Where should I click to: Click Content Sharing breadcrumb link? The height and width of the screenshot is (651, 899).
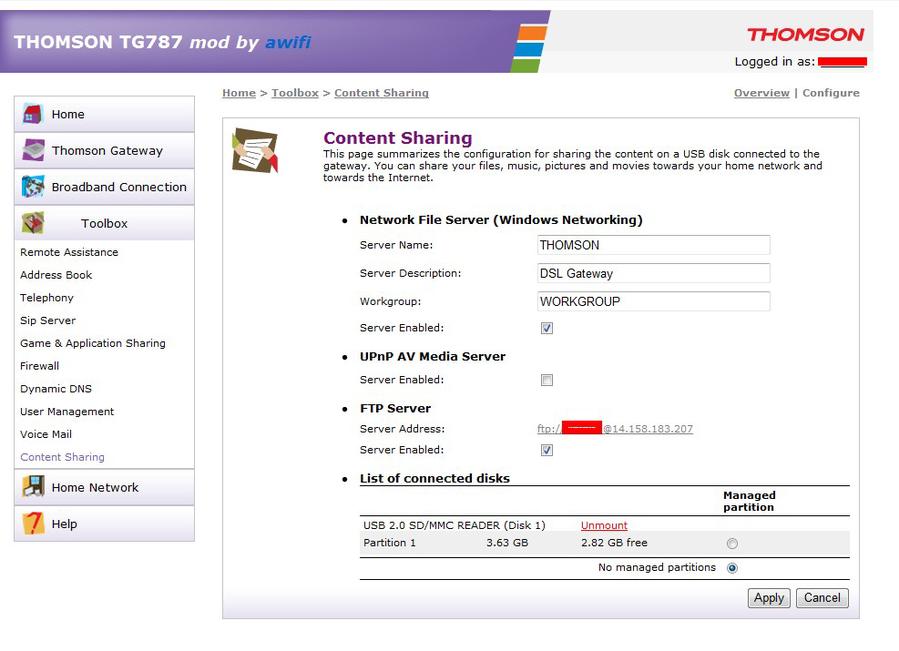click(381, 93)
